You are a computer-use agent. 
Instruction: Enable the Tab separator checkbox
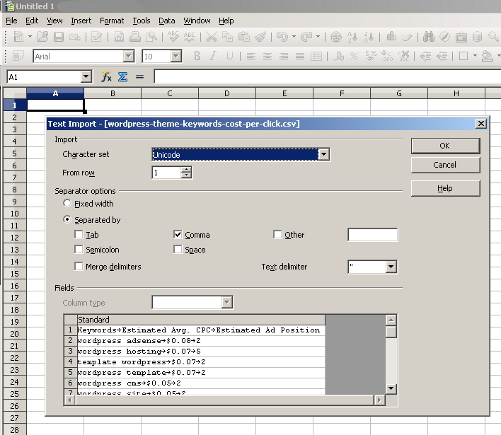click(x=79, y=234)
